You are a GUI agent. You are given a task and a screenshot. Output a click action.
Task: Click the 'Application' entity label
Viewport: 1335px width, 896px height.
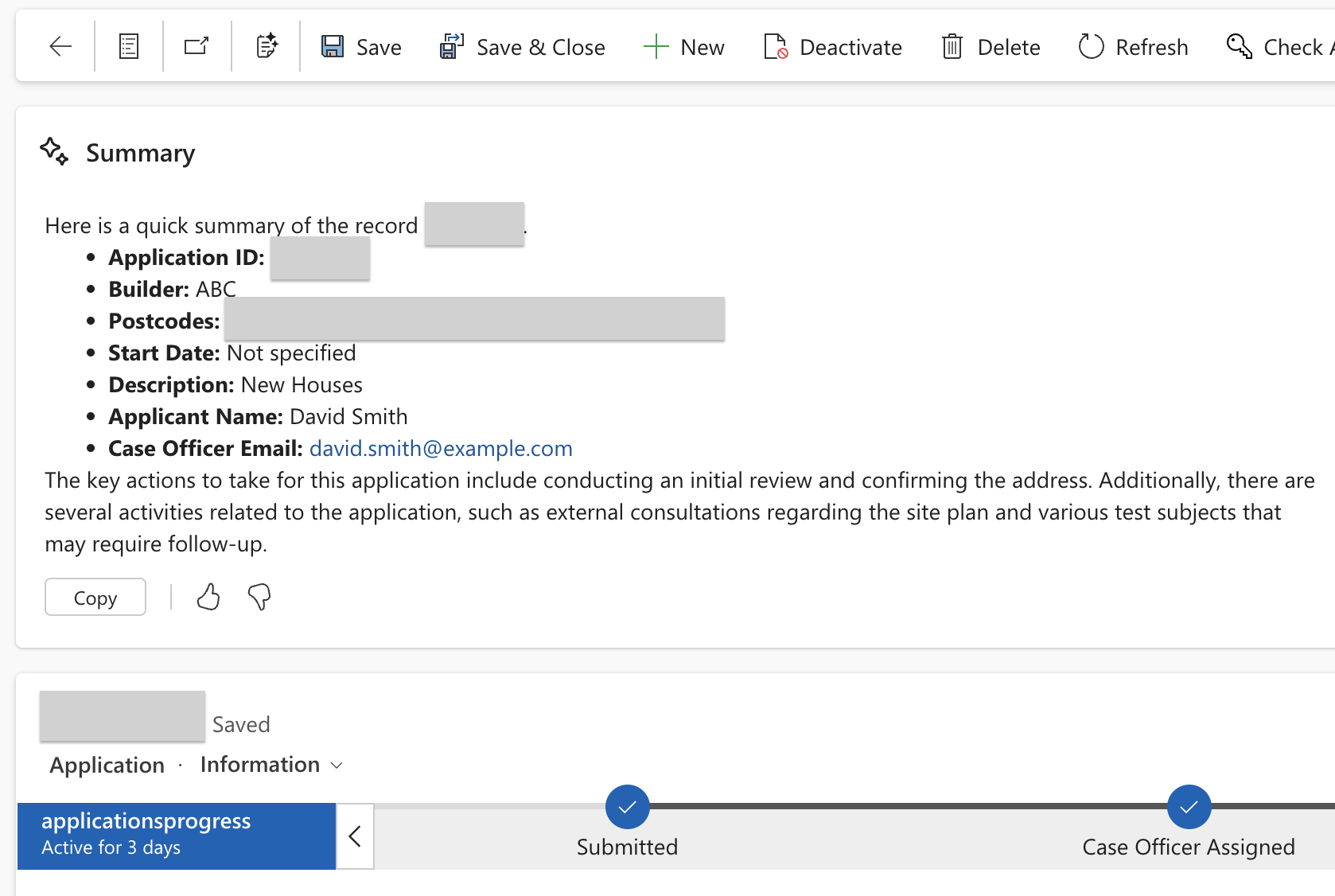pyautogui.click(x=107, y=765)
